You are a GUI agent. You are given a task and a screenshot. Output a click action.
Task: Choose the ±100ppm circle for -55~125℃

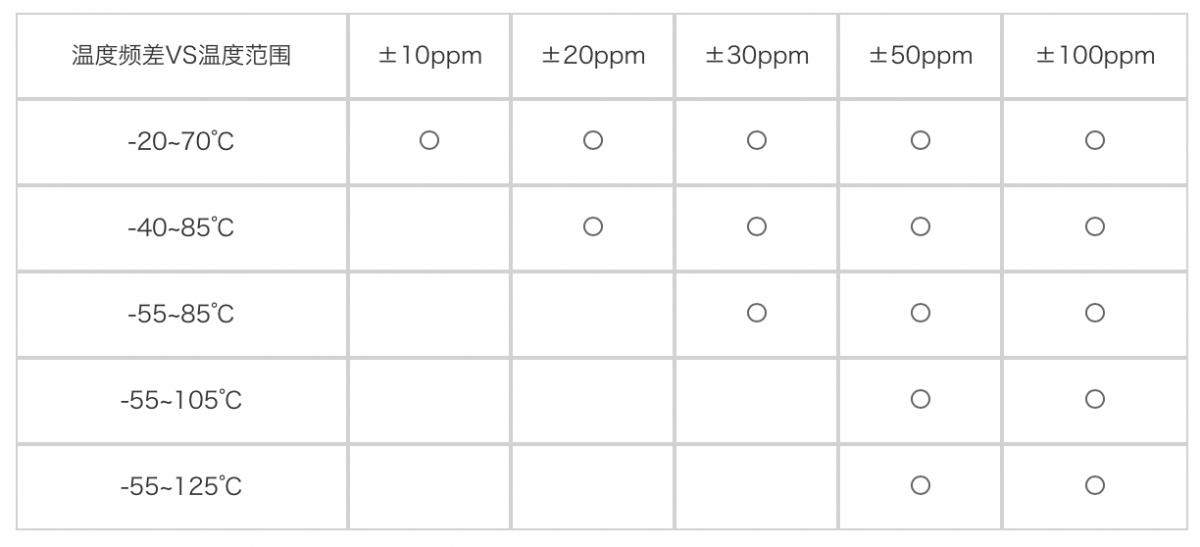click(x=1095, y=486)
